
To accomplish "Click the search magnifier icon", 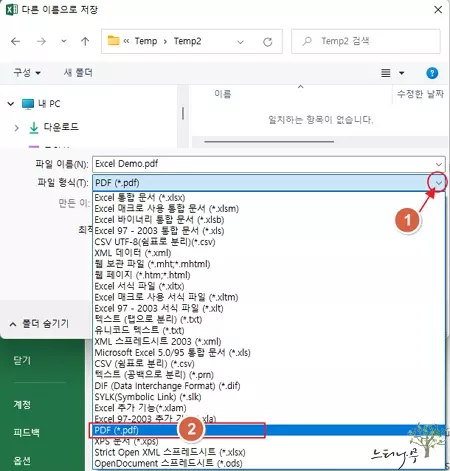I will point(307,41).
